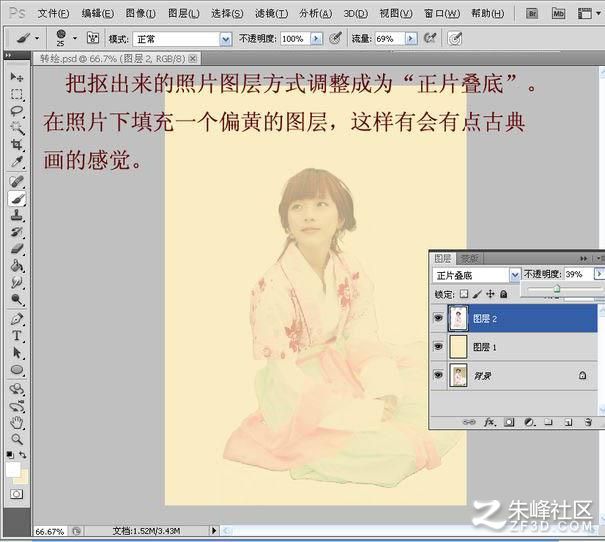
Task: Open the 选择 menu
Action: coord(227,14)
